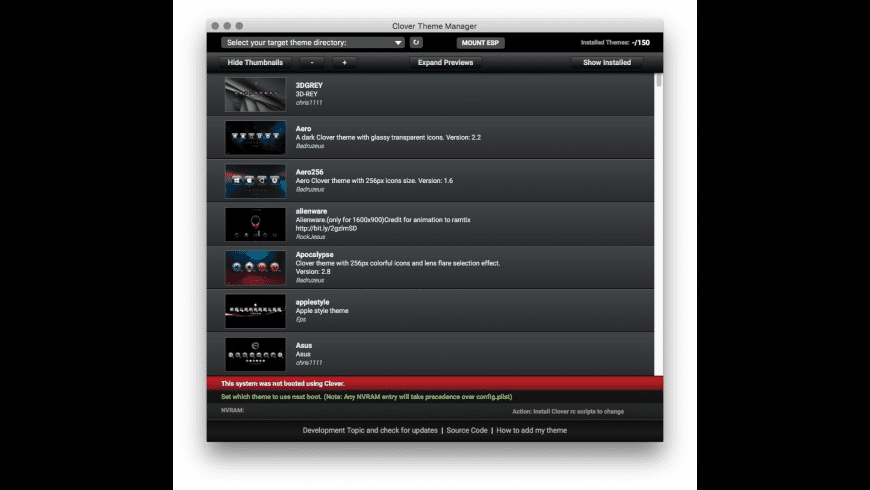This screenshot has height=490, width=870.
Task: Select the 3DGREY theme title
Action: tap(309, 85)
